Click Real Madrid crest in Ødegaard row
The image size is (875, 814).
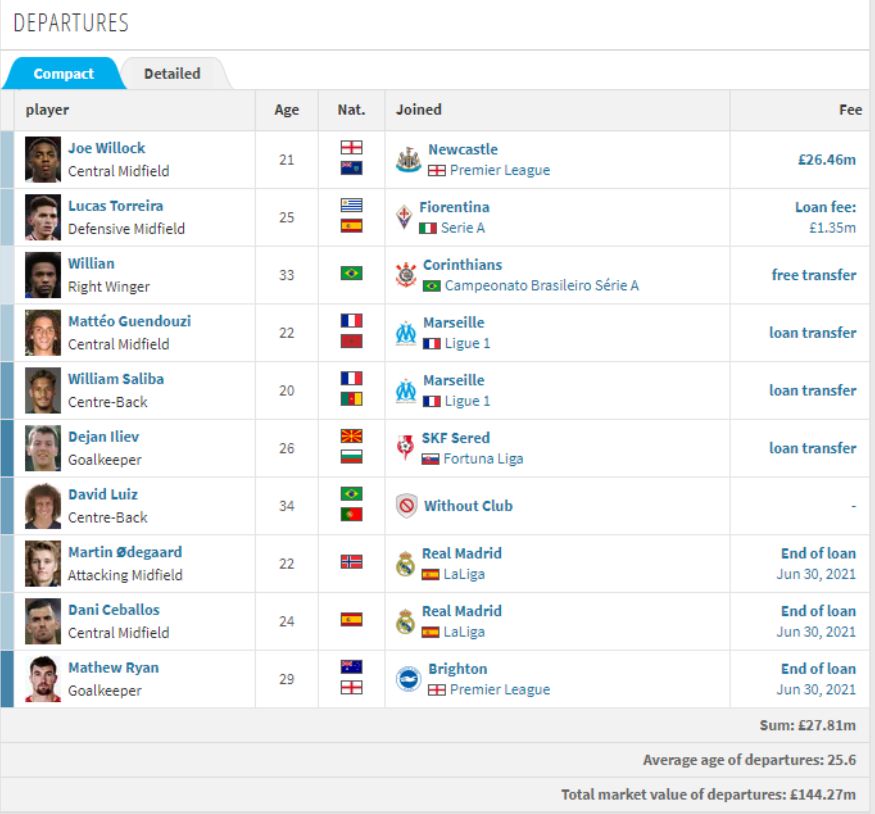click(405, 563)
